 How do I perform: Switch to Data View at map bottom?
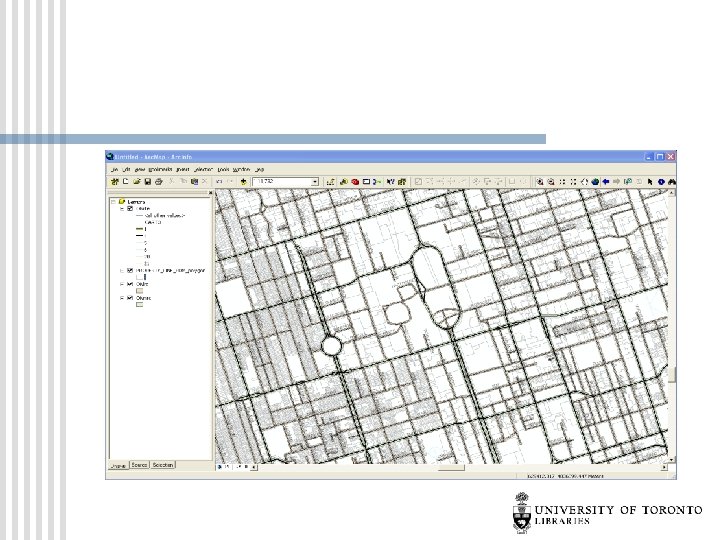point(220,467)
